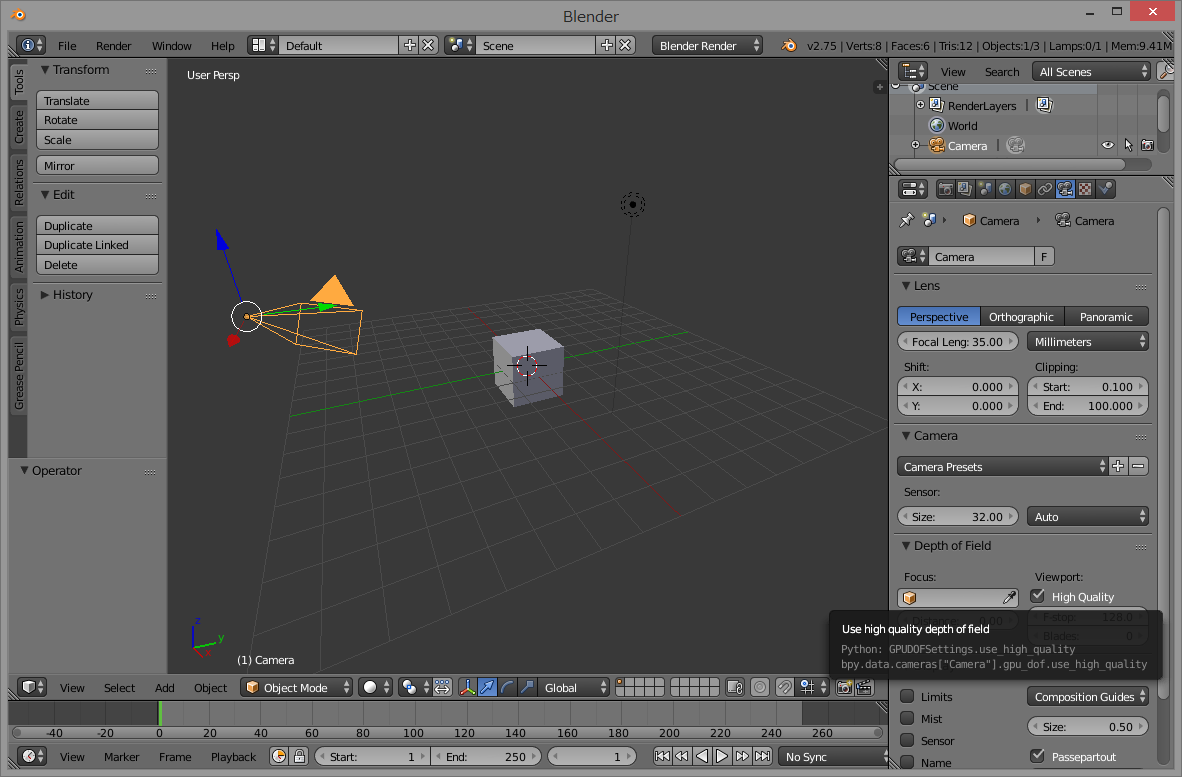This screenshot has height=777, width=1182.
Task: Open Constraints properties chain-link icon
Action: point(1044,188)
